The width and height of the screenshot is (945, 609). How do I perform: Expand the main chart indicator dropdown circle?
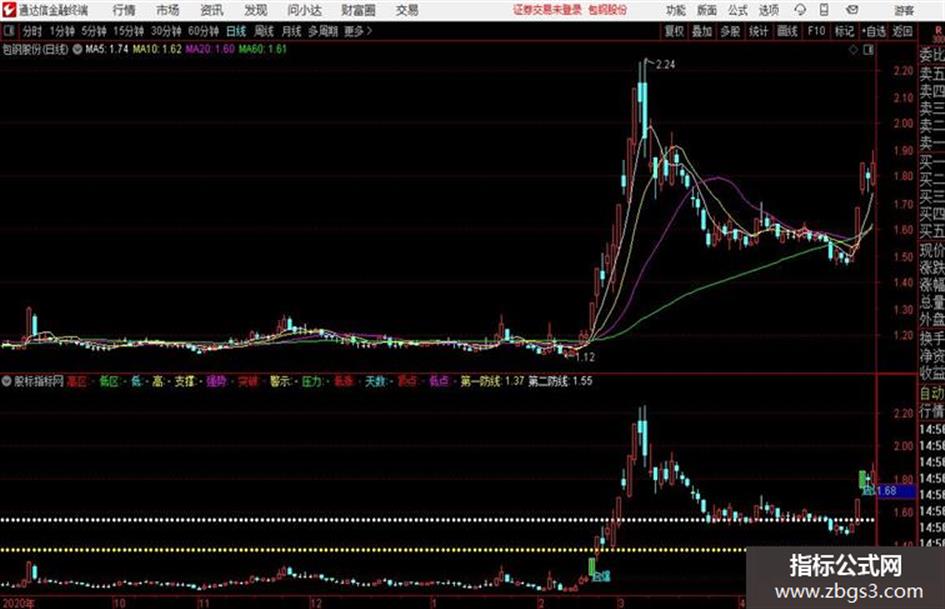(77, 49)
